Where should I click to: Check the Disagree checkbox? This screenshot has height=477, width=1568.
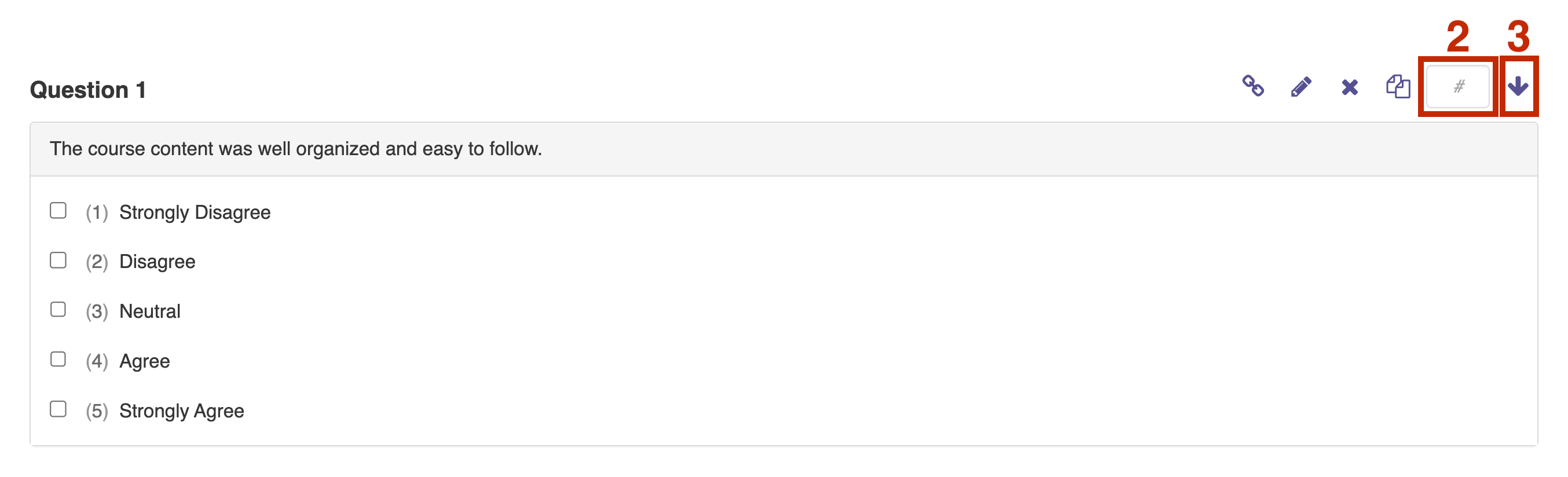[x=58, y=260]
